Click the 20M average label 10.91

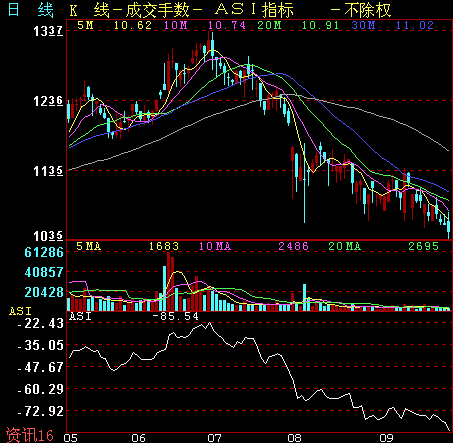click(320, 25)
